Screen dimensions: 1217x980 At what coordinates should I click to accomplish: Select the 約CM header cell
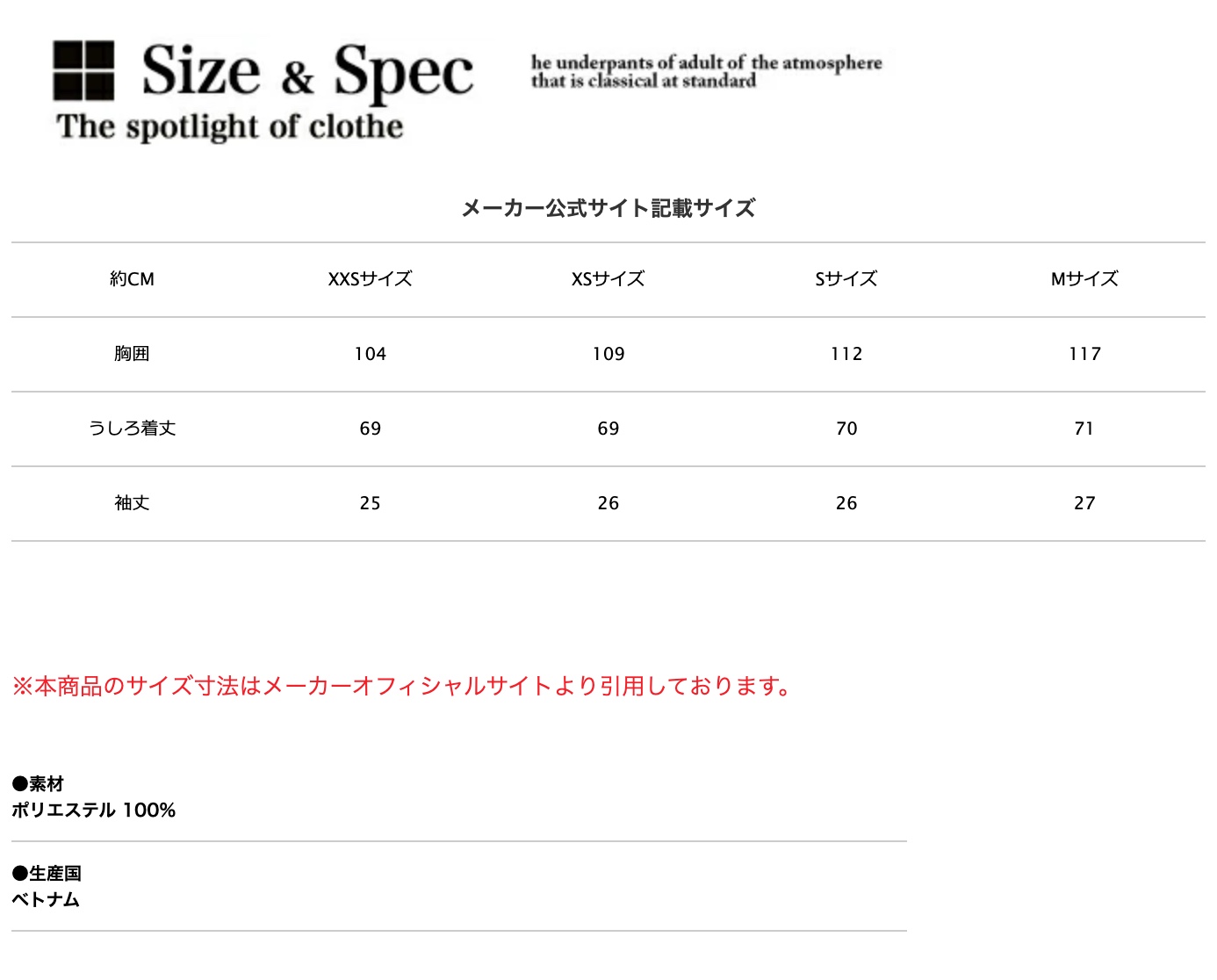pyautogui.click(x=132, y=279)
